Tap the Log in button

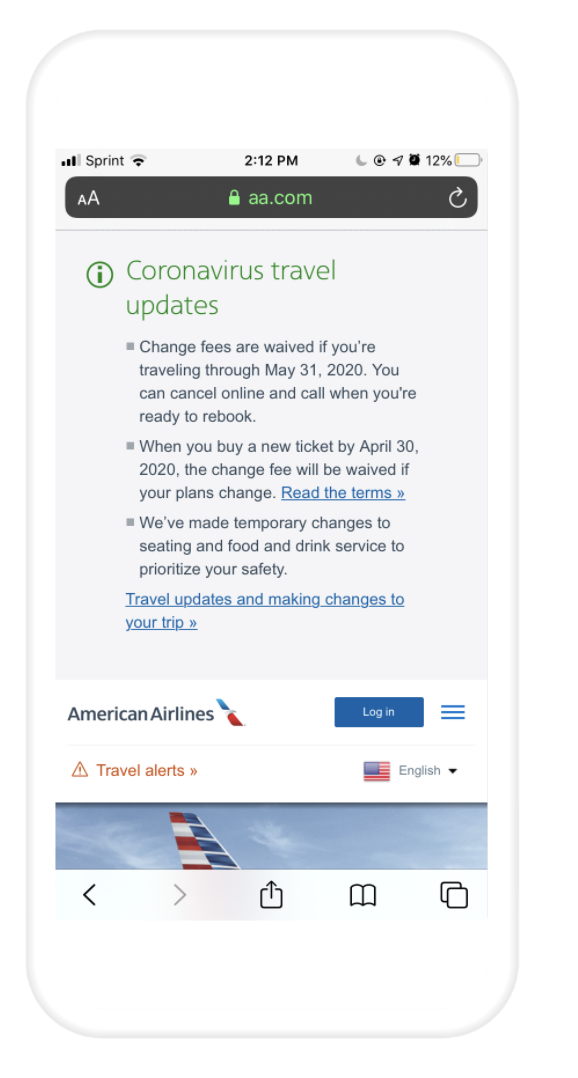[379, 712]
